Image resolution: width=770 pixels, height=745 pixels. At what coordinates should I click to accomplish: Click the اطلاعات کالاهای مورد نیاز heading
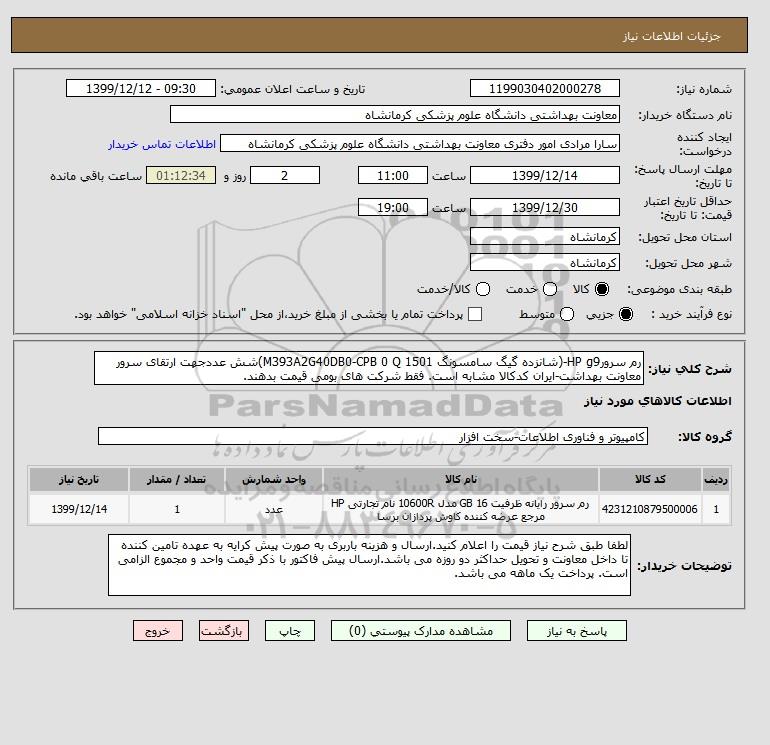[x=658, y=401]
